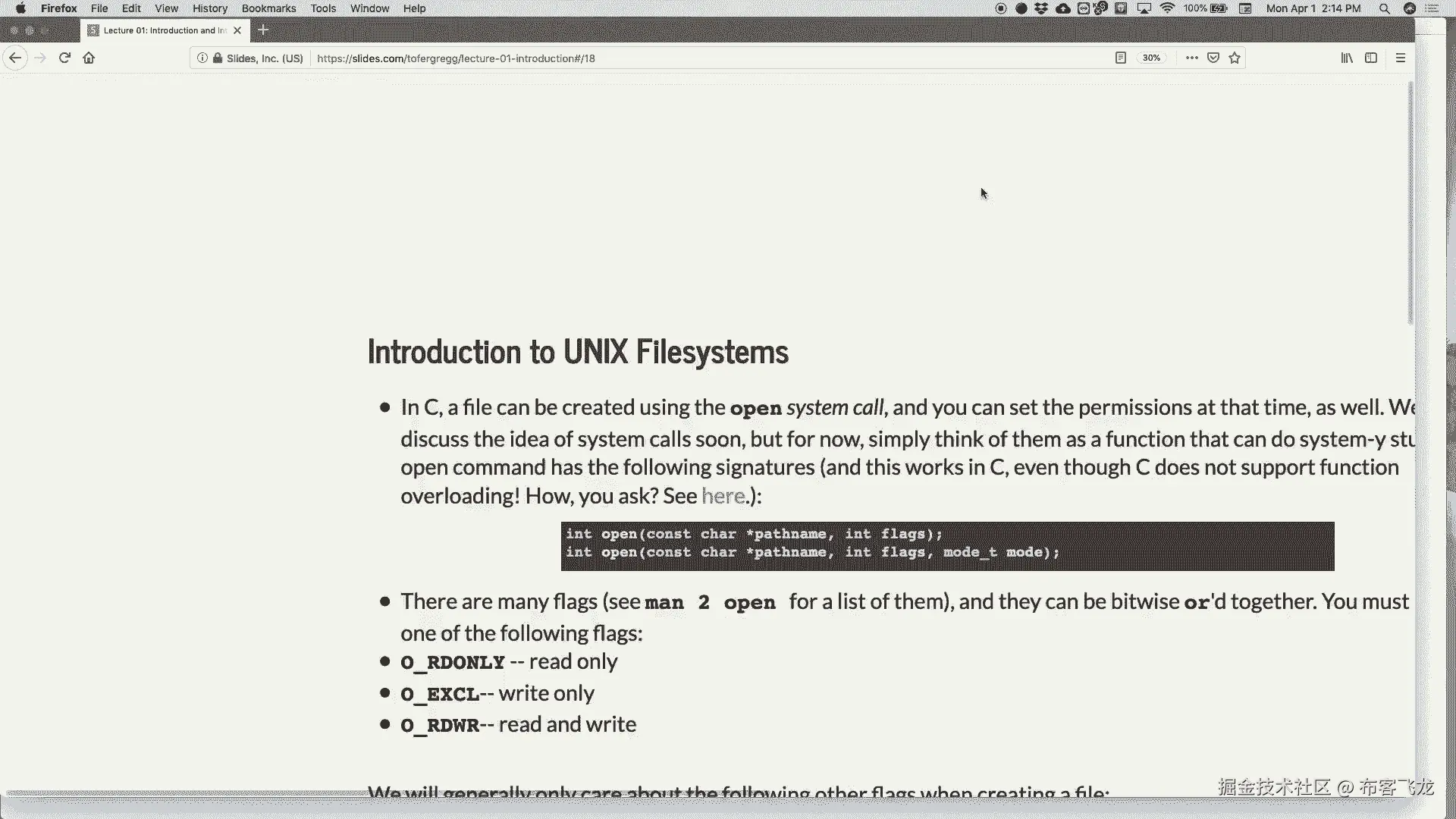Viewport: 1456px width, 819px height.
Task: Click the 30% zoom level indicator
Action: click(x=1151, y=58)
